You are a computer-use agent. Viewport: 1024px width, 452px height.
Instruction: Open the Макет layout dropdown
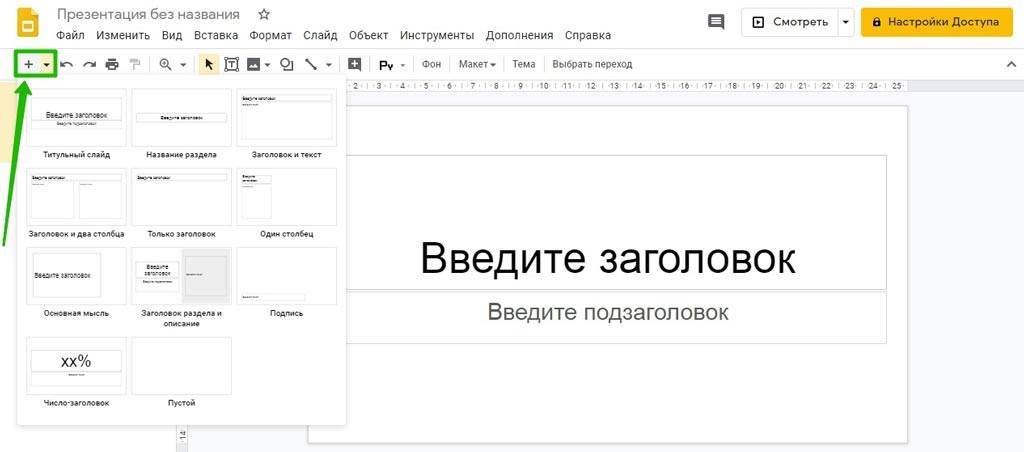[477, 64]
